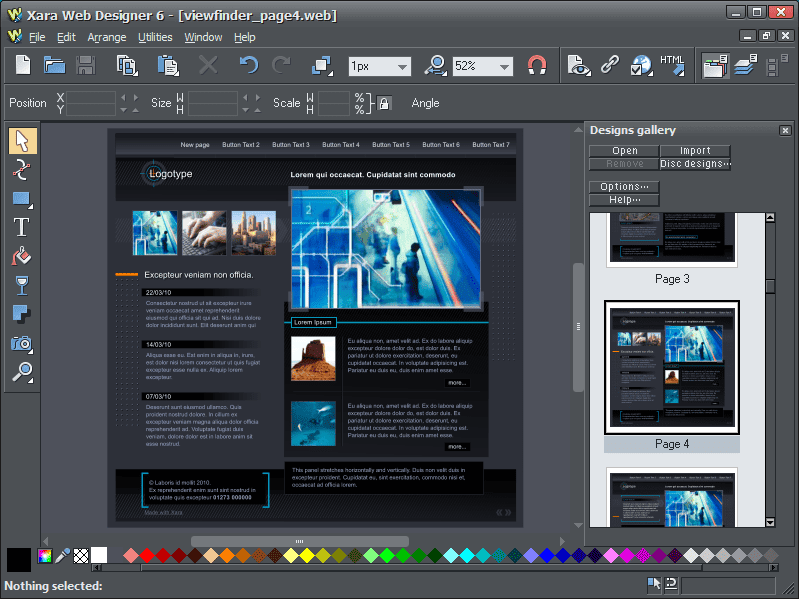Select the Selector arrow tool
The height and width of the screenshot is (599, 799).
[22, 141]
